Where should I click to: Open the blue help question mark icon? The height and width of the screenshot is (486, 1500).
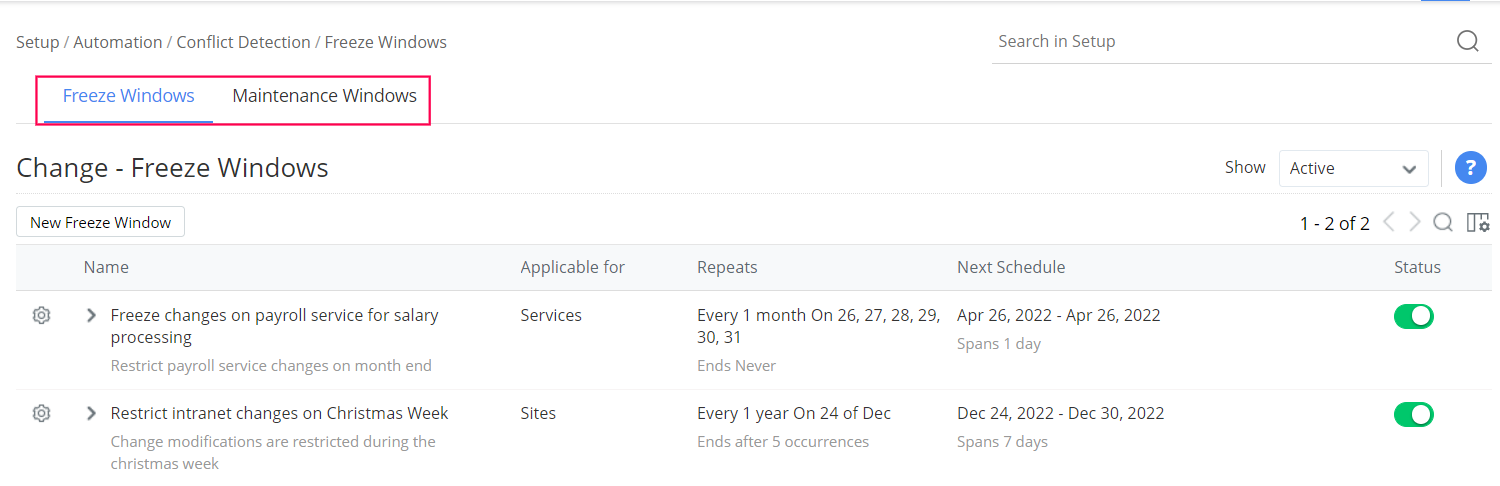pyautogui.click(x=1470, y=168)
